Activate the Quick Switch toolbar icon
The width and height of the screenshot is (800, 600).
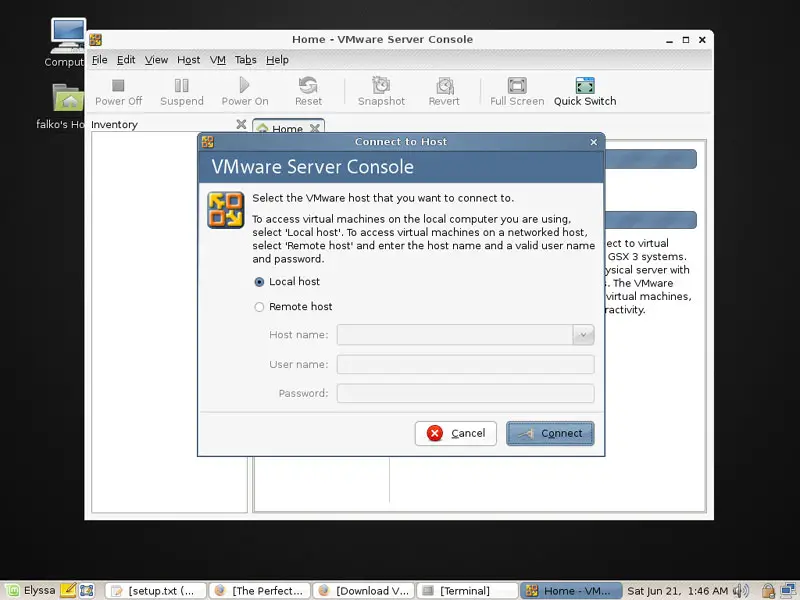(585, 85)
